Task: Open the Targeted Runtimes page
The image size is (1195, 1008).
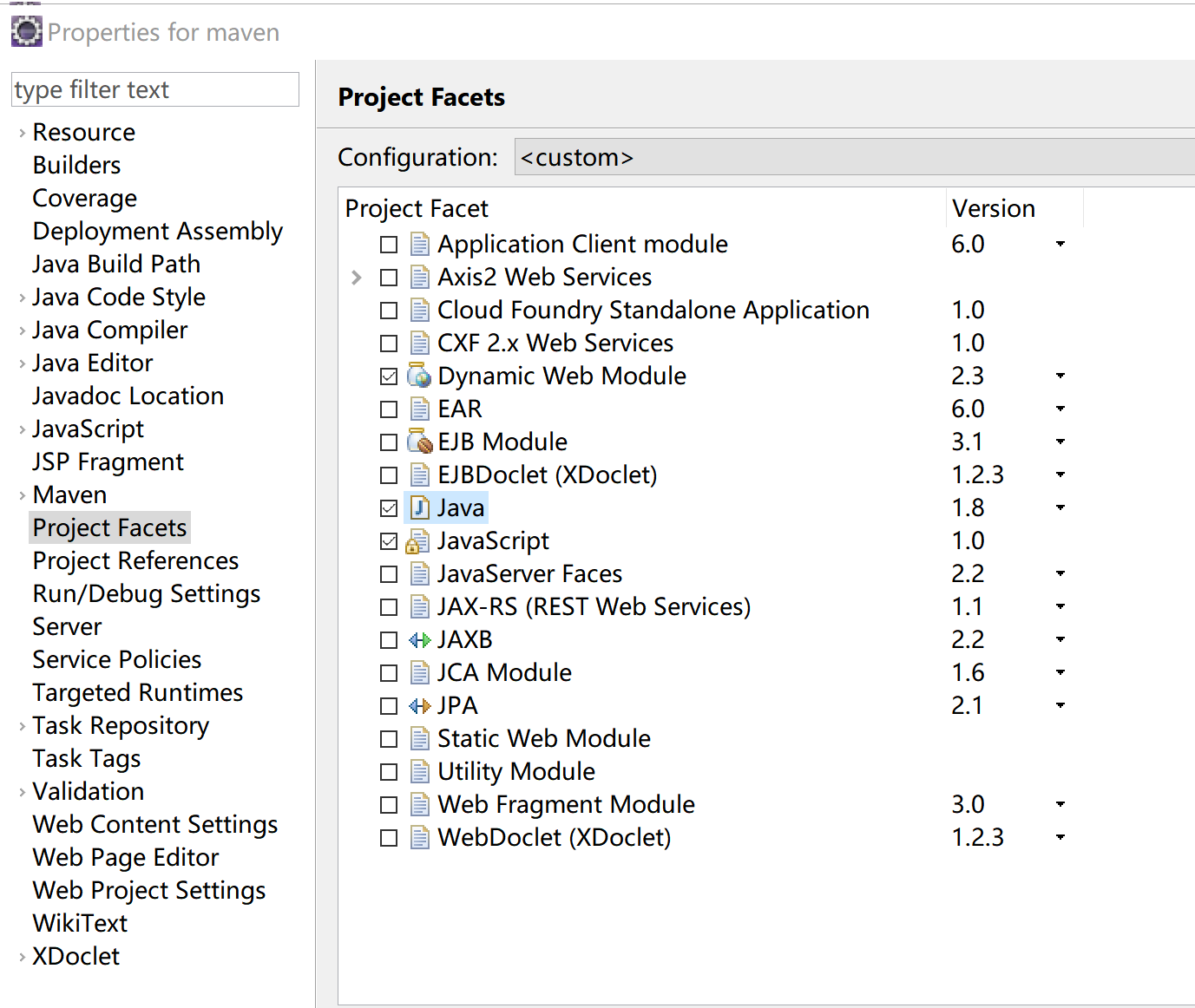Action: [x=137, y=692]
